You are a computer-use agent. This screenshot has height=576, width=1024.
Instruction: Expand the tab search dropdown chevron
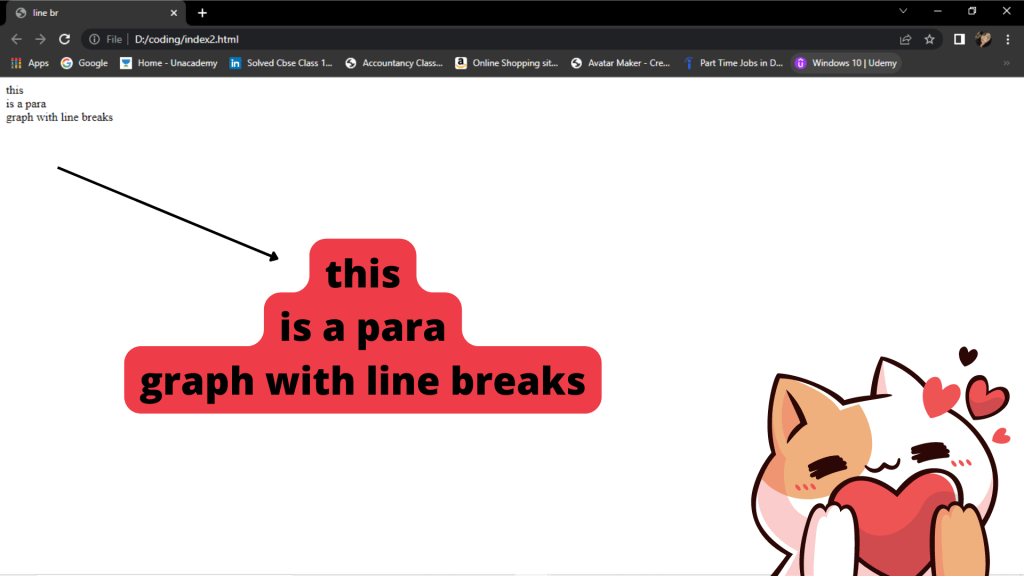click(x=903, y=11)
